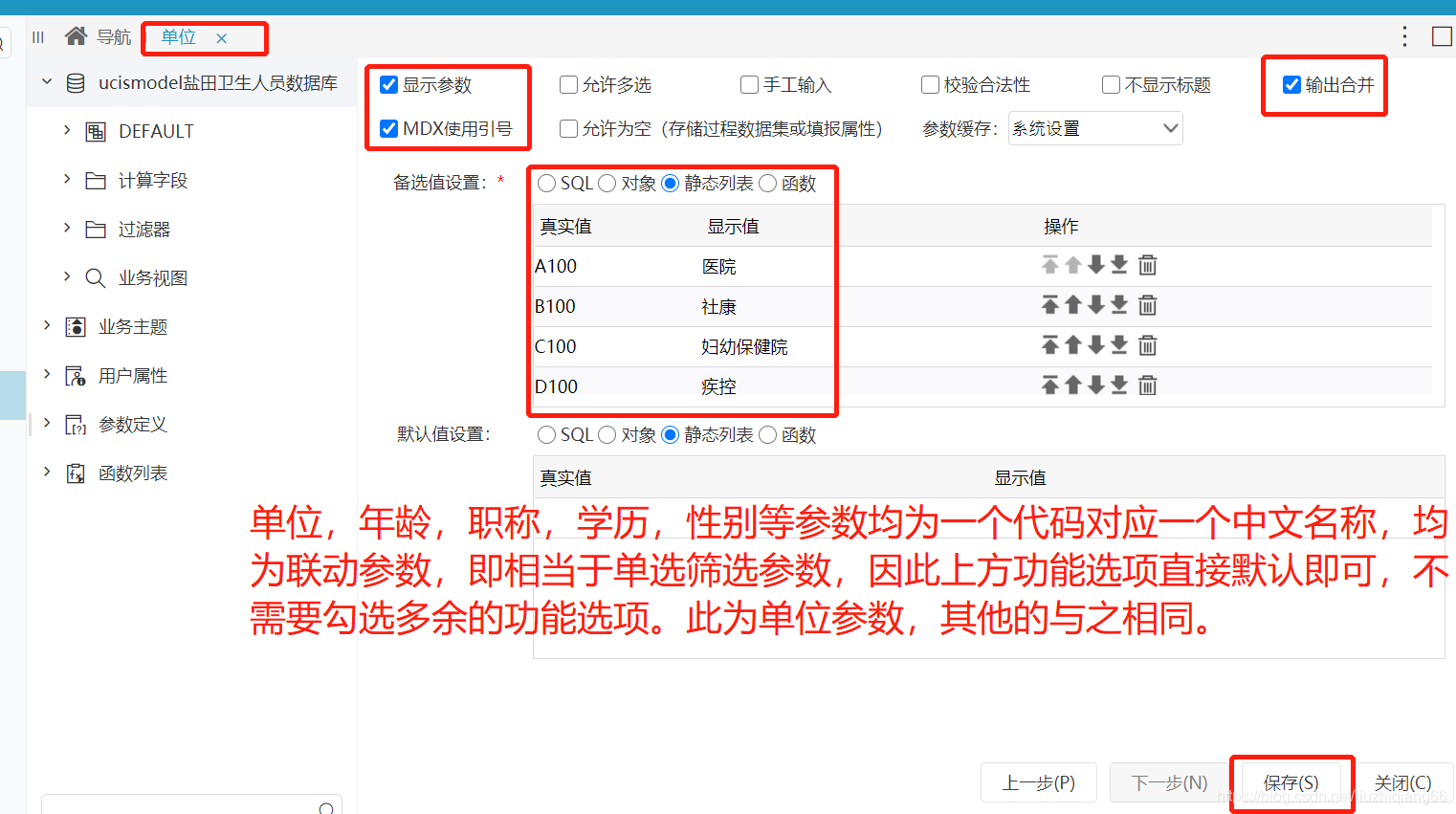Move the C100 妇幼保健院 row up one
The image size is (1456, 814).
click(1073, 345)
